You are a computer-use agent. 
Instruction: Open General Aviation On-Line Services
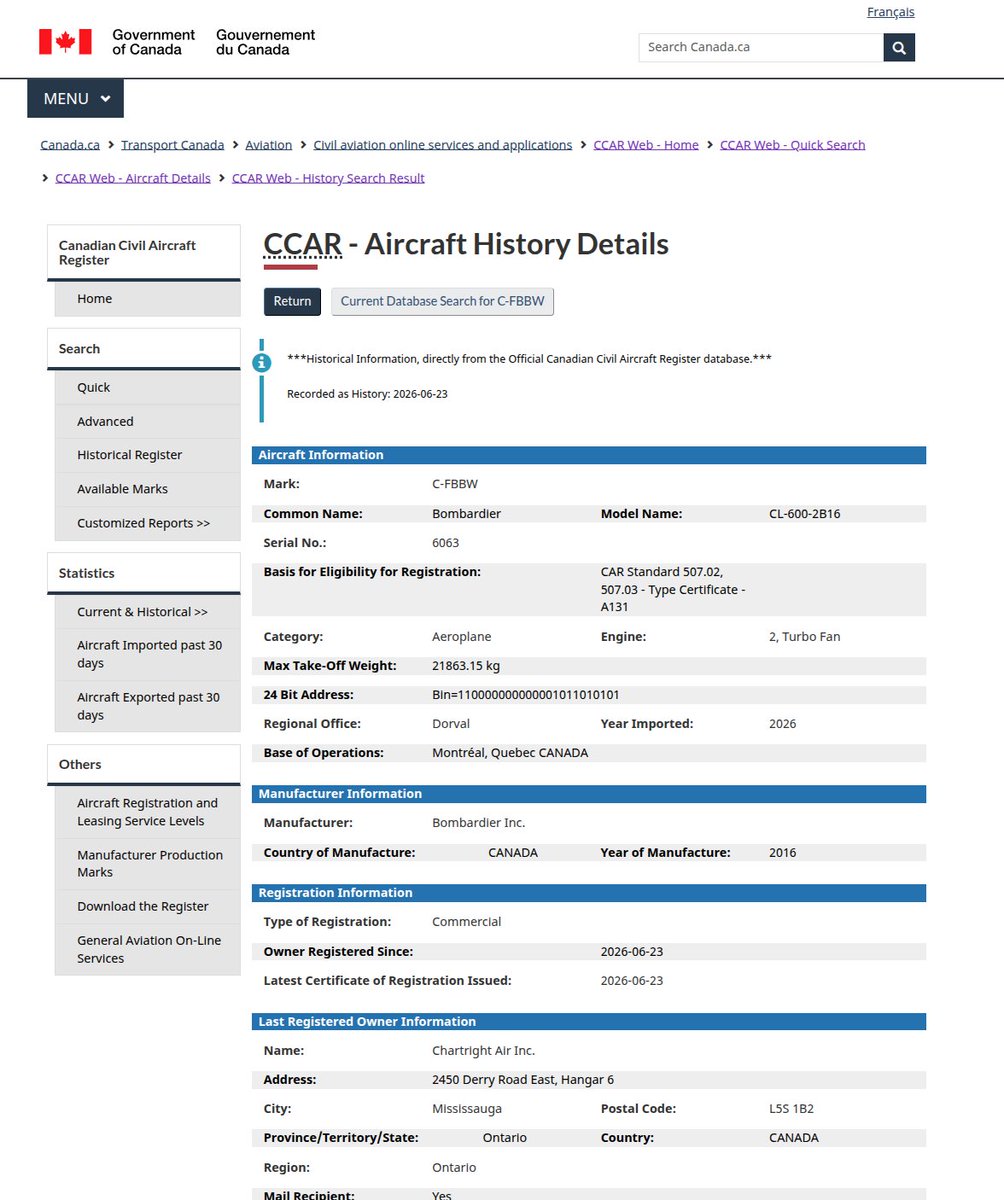[148, 949]
